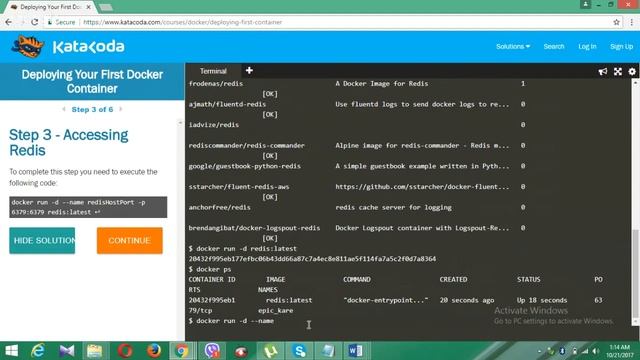Run the docker run redisHostPort code snippet

[88, 207]
